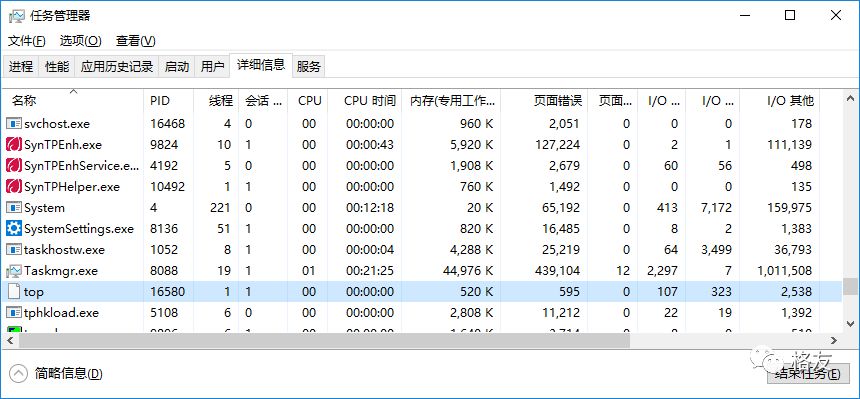The height and width of the screenshot is (399, 860).
Task: Click the 简略信息(D) link text
Action: (x=68, y=374)
